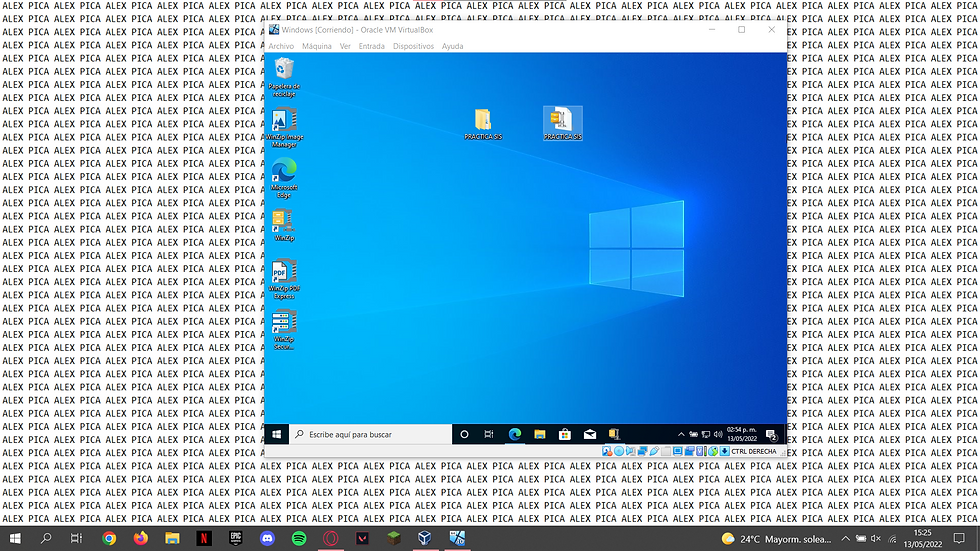Open weather widget showing 24°C
This screenshot has height=551, width=980.
776,539
